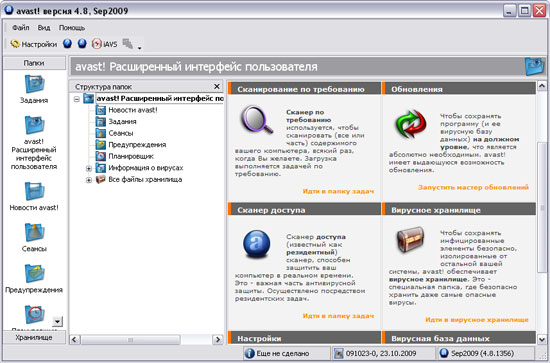Select Все файлы хранилища in the tree
Image resolution: width=550 pixels, height=363 pixels.
coord(145,180)
